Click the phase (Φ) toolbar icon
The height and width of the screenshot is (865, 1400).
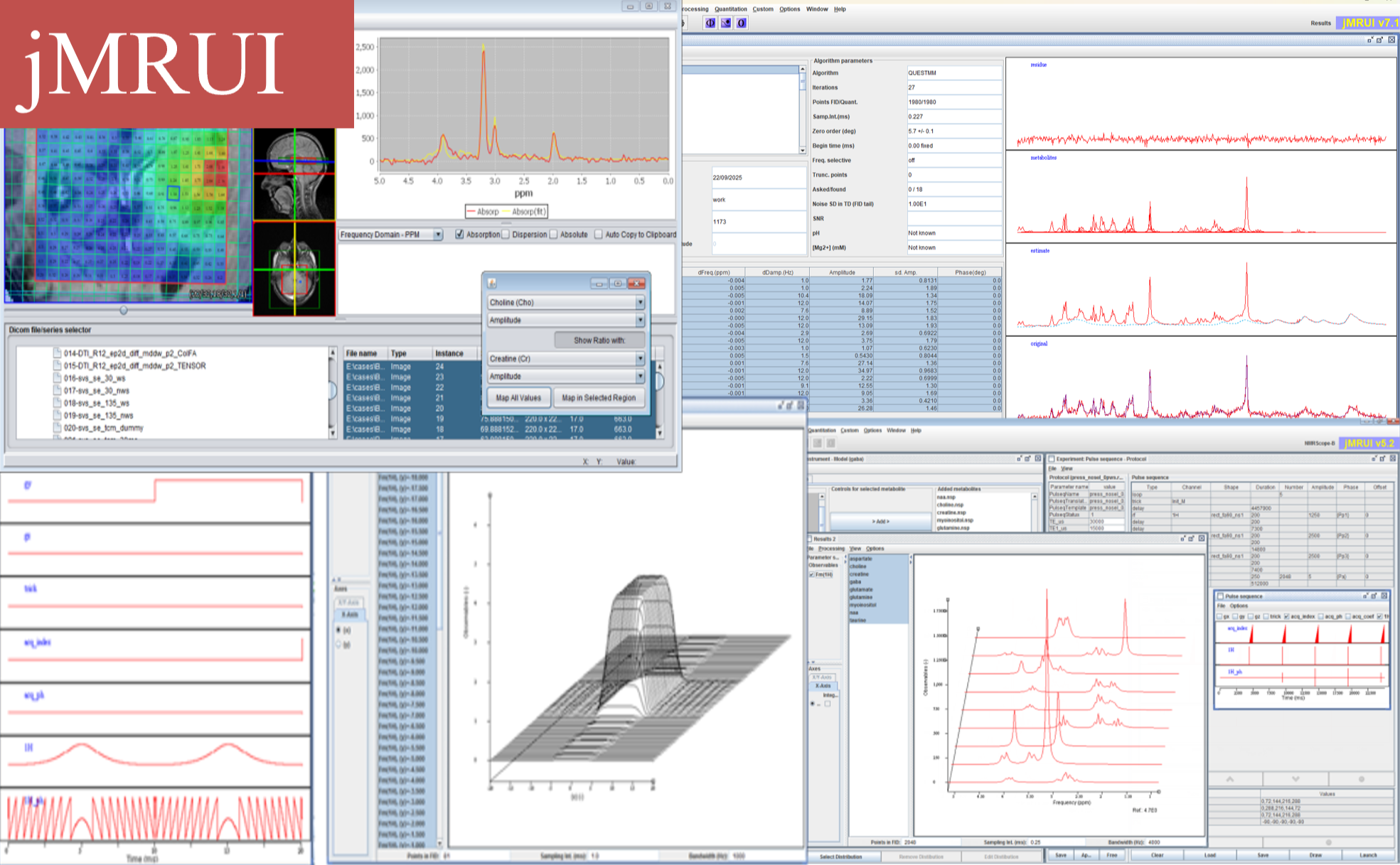click(710, 23)
